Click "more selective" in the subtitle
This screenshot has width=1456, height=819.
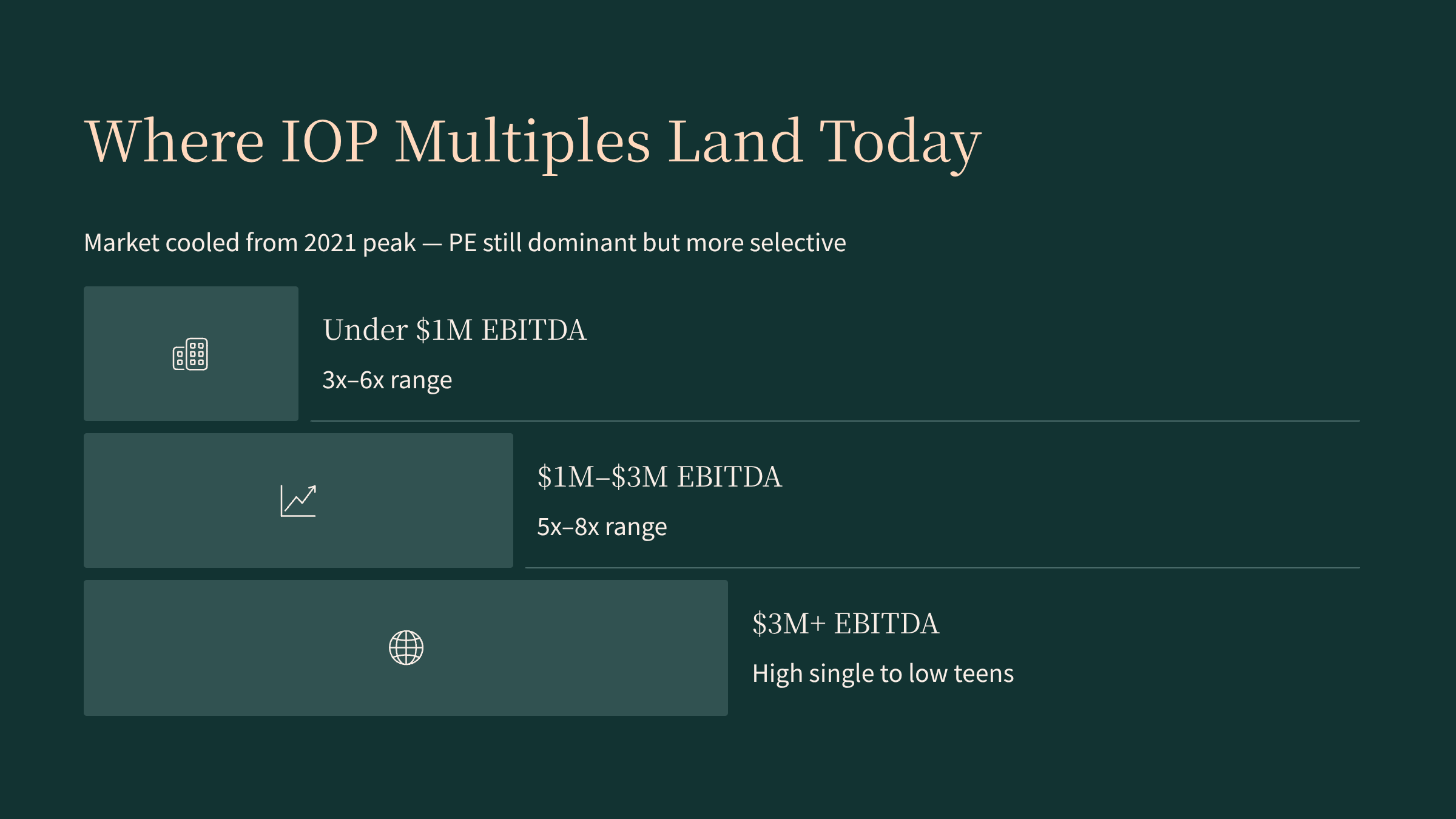766,243
